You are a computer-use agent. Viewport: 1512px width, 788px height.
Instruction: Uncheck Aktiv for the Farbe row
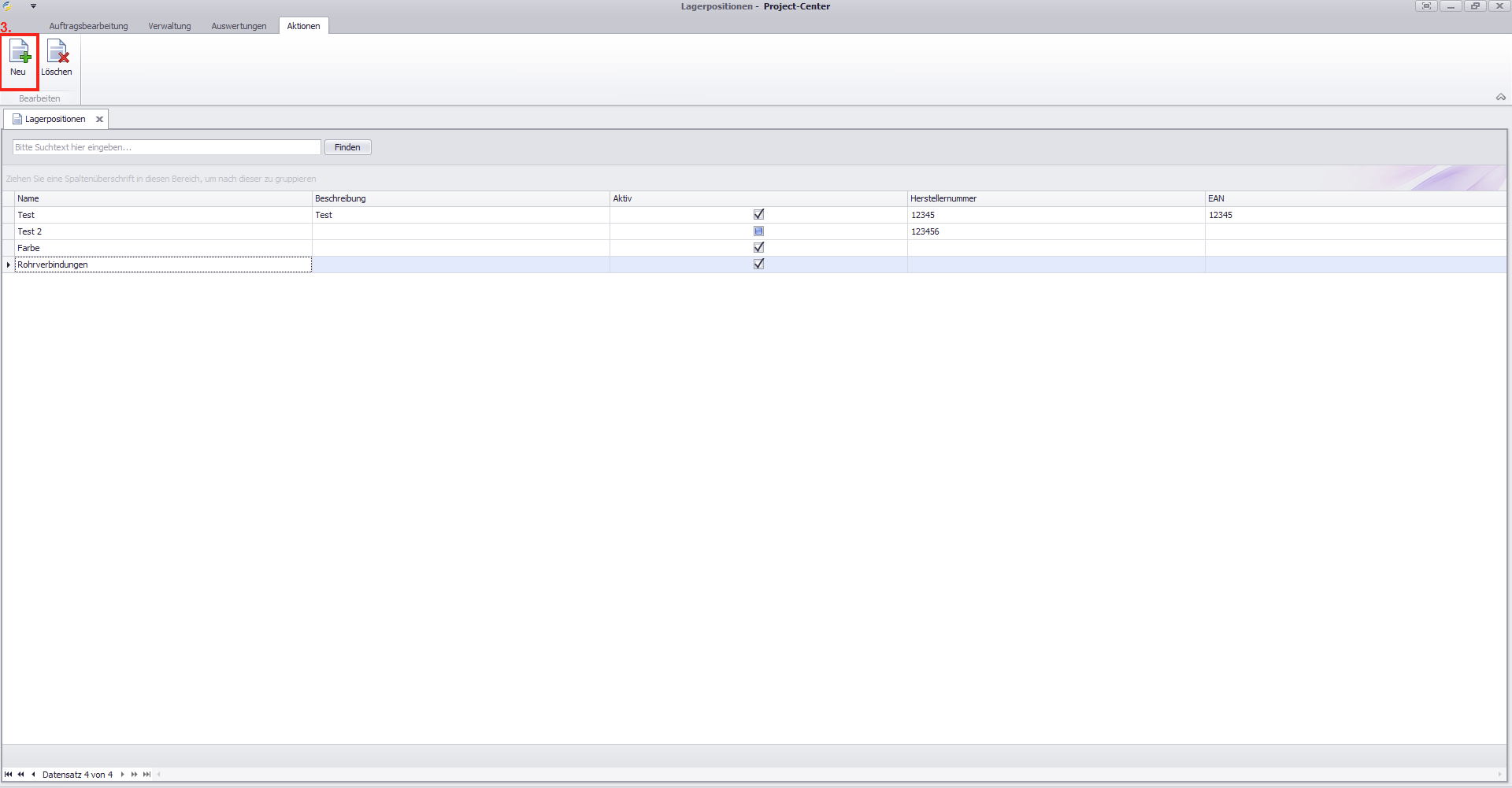[x=758, y=248]
